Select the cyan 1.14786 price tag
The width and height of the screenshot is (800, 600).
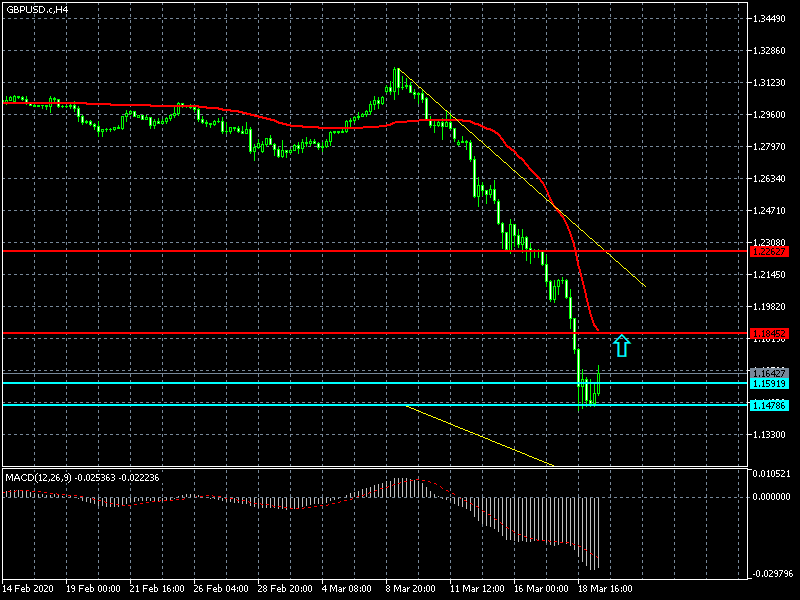click(771, 405)
